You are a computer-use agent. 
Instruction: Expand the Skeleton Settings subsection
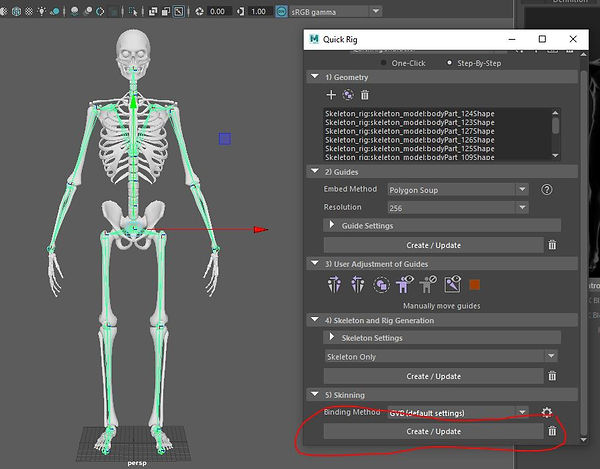coord(332,337)
